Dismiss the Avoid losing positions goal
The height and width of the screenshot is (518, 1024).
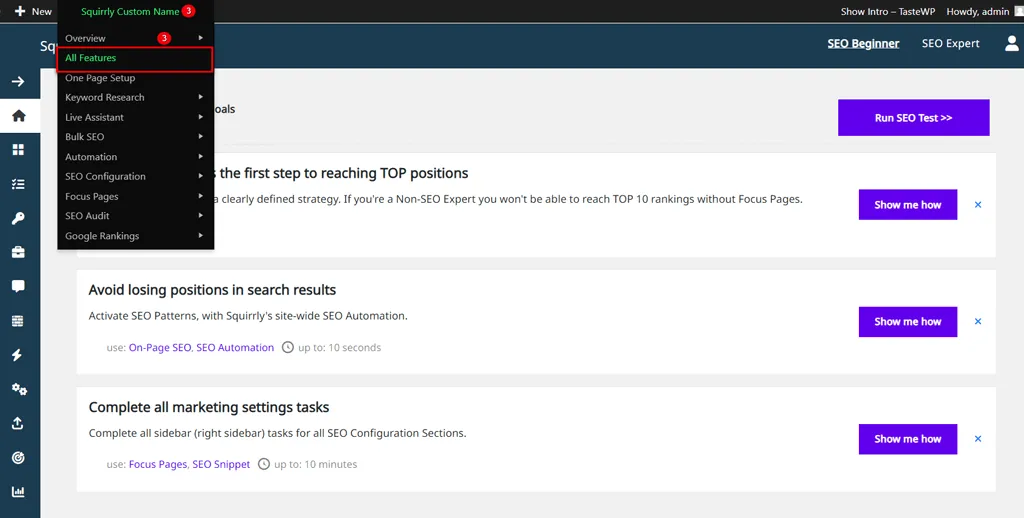[978, 321]
